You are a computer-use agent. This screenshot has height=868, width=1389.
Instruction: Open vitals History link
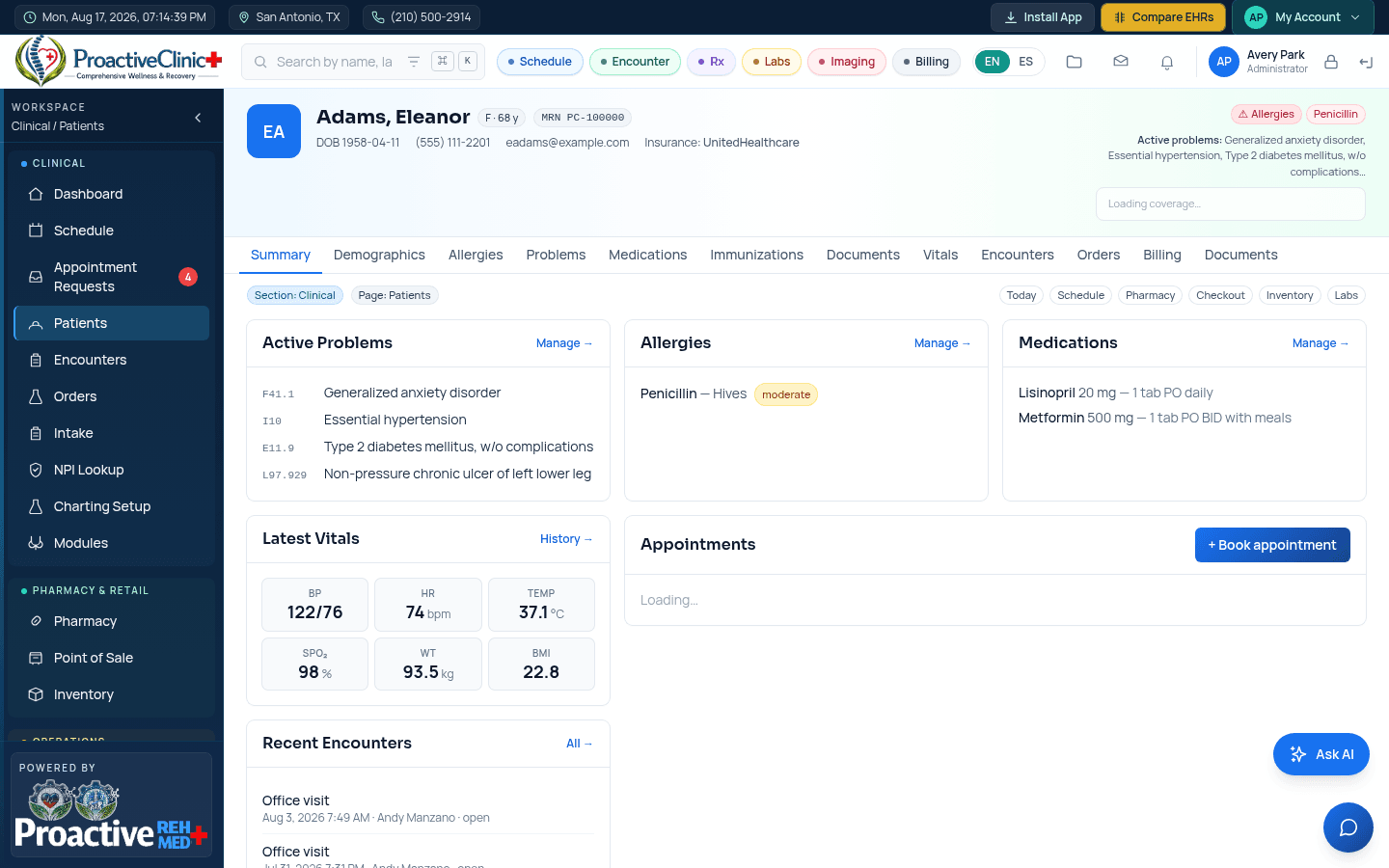tap(566, 539)
